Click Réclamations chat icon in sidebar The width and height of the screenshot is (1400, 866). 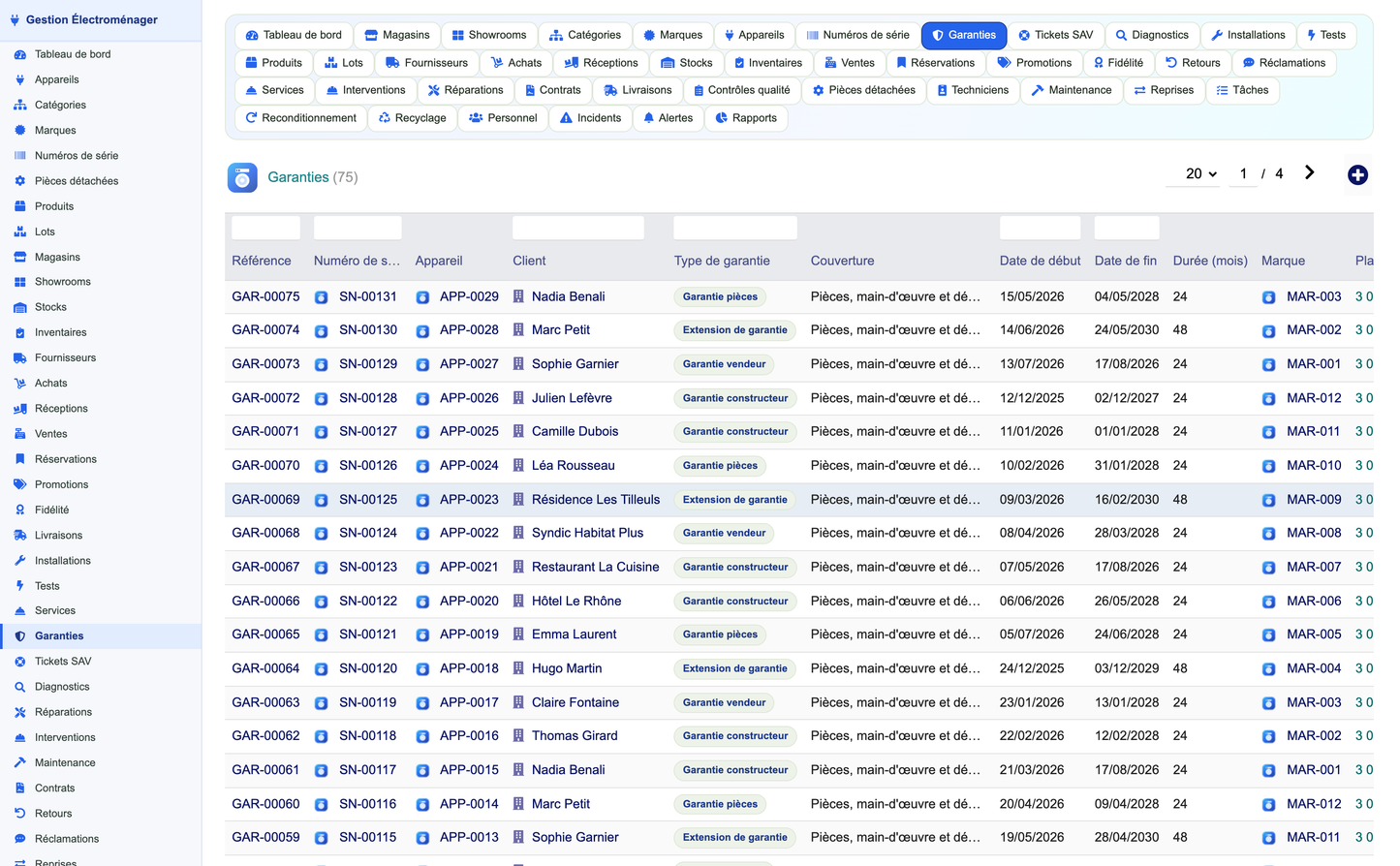pos(19,839)
